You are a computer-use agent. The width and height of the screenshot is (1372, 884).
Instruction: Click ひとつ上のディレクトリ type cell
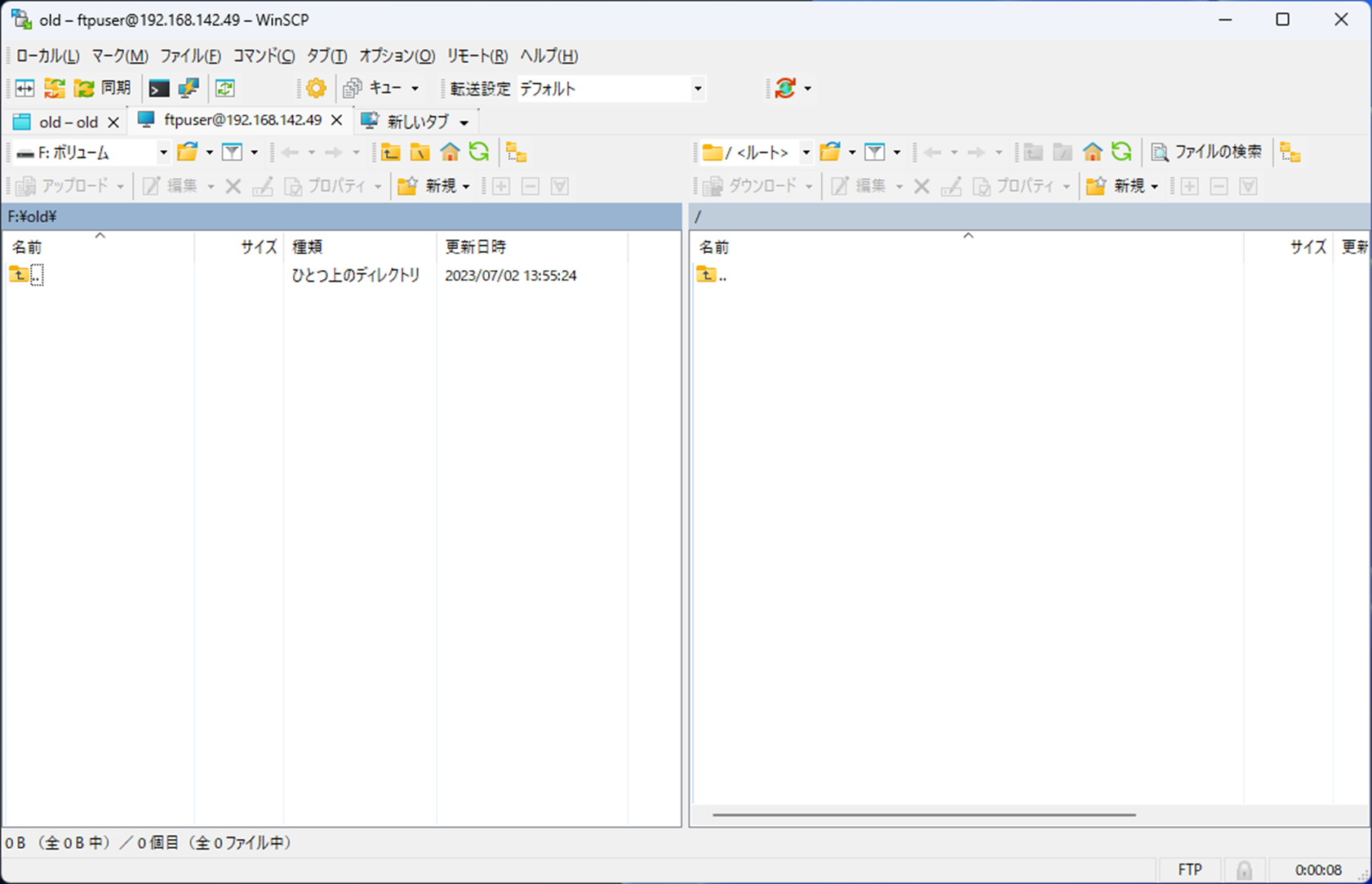coord(357,275)
